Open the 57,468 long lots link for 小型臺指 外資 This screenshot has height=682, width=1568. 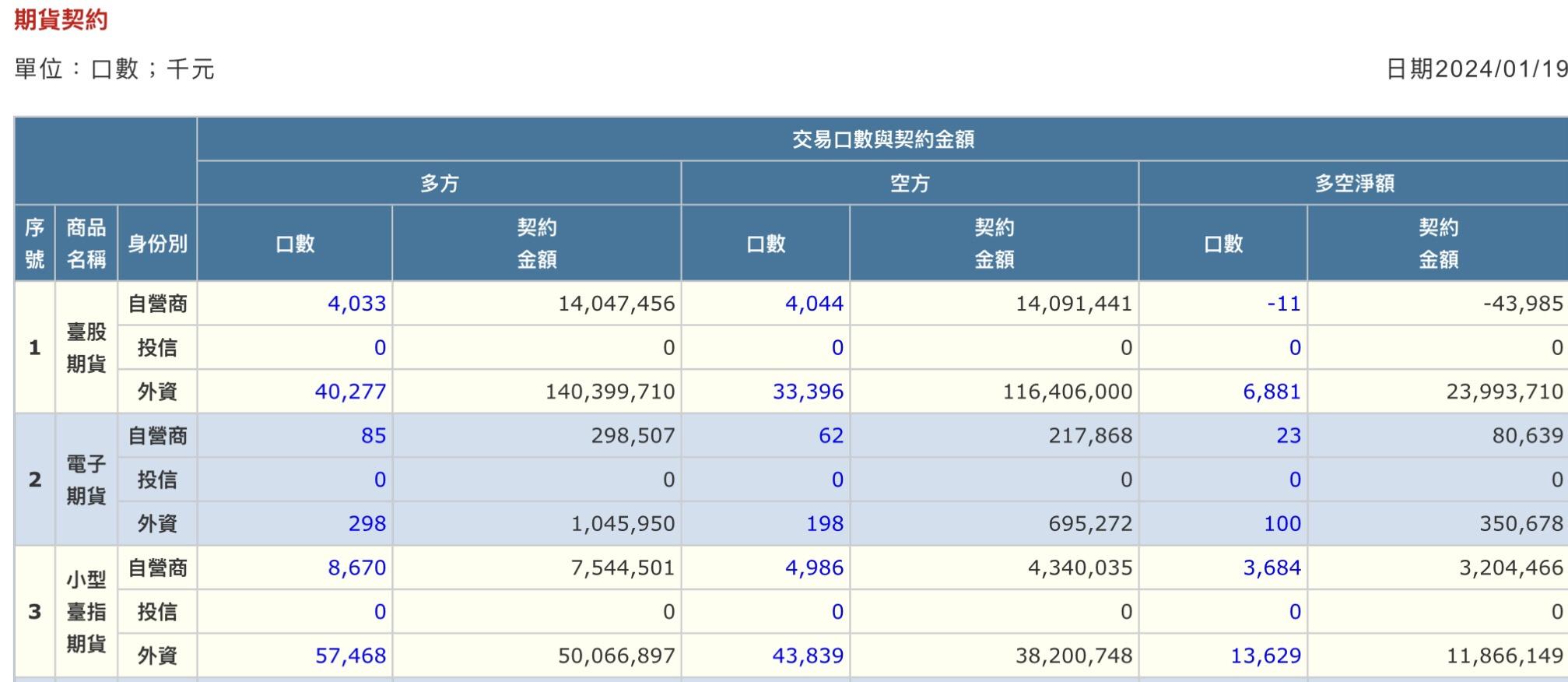point(350,656)
